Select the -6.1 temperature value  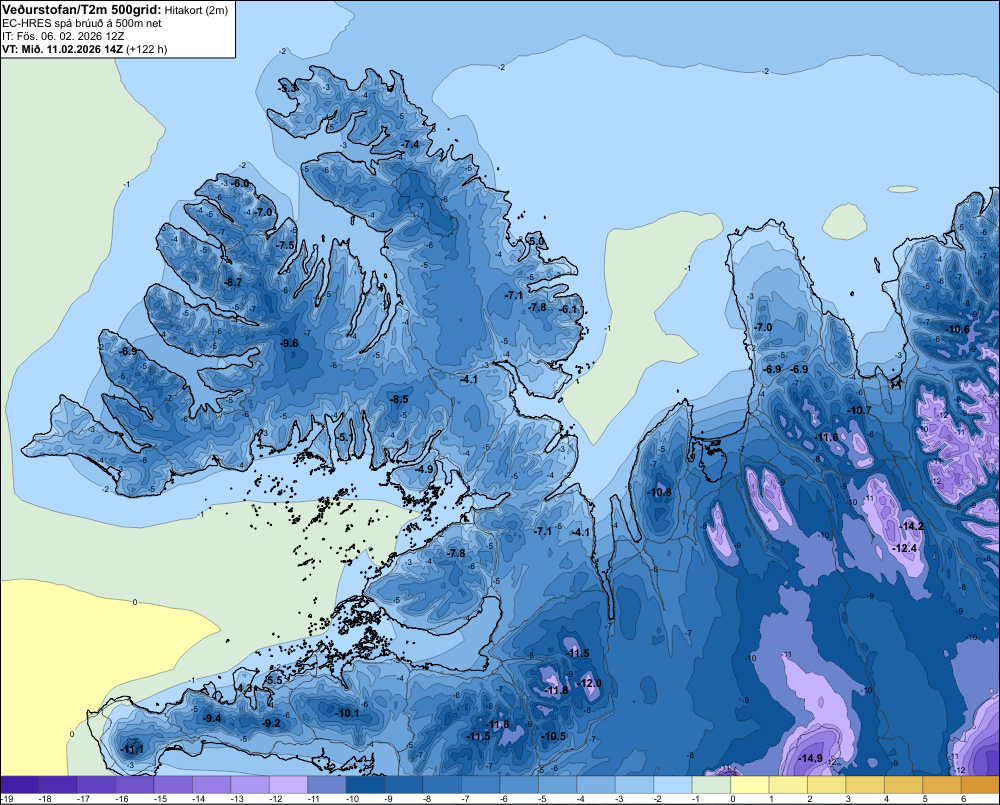point(568,309)
